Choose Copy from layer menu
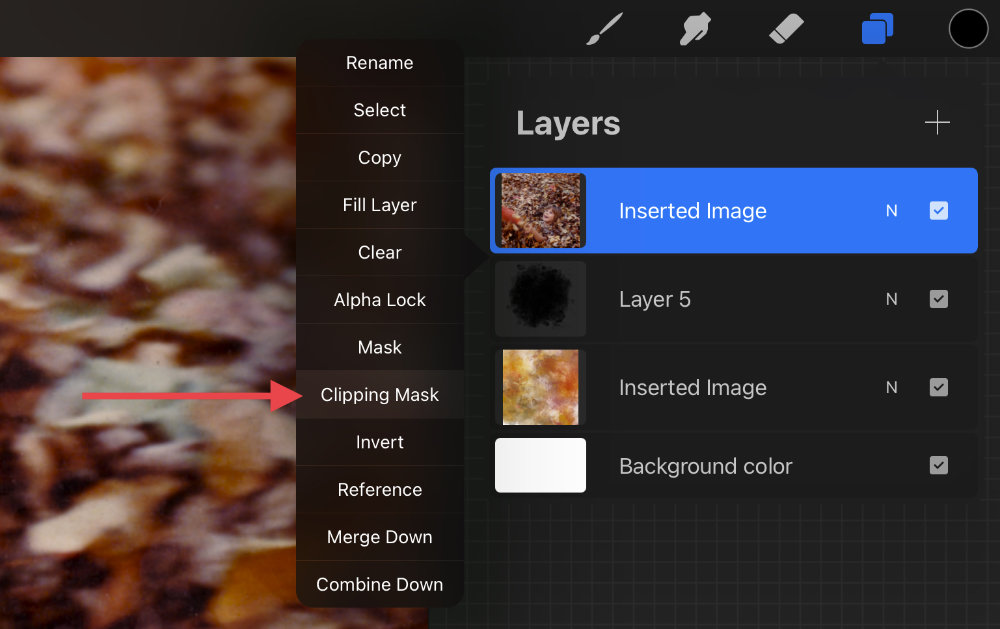This screenshot has width=1000, height=629. [x=379, y=158]
